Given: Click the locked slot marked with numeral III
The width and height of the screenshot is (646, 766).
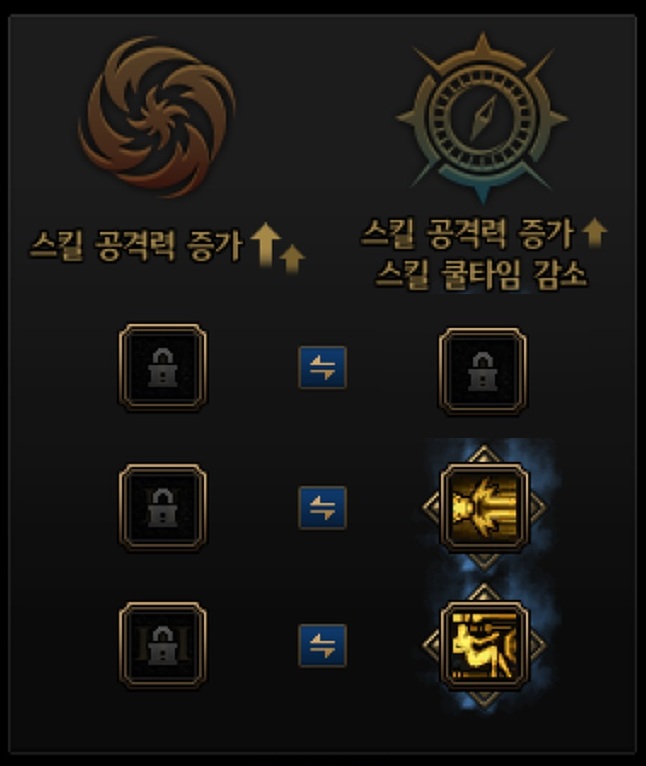Looking at the screenshot, I should [163, 645].
